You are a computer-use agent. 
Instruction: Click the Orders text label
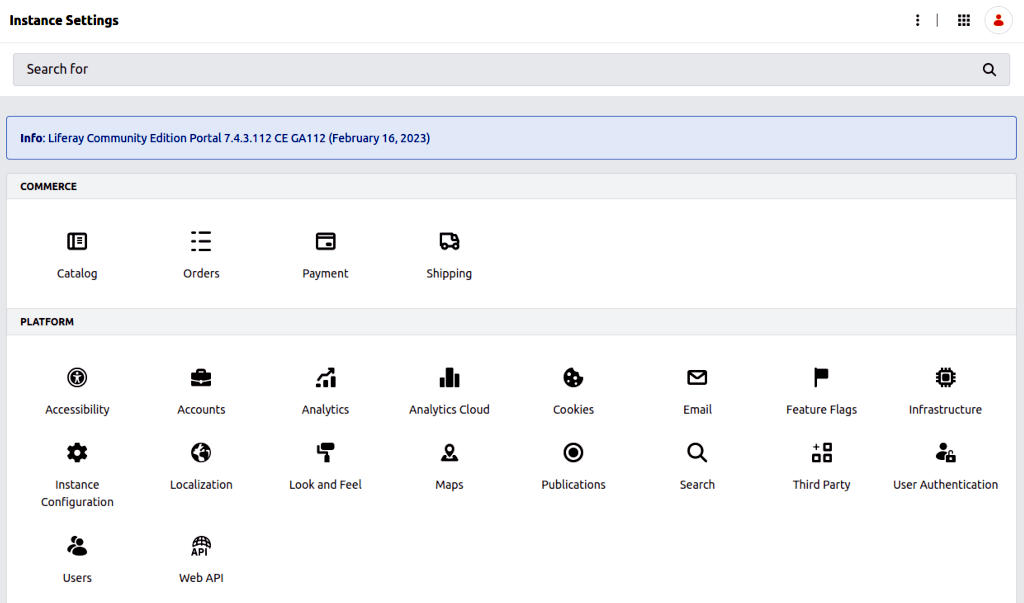point(201,273)
